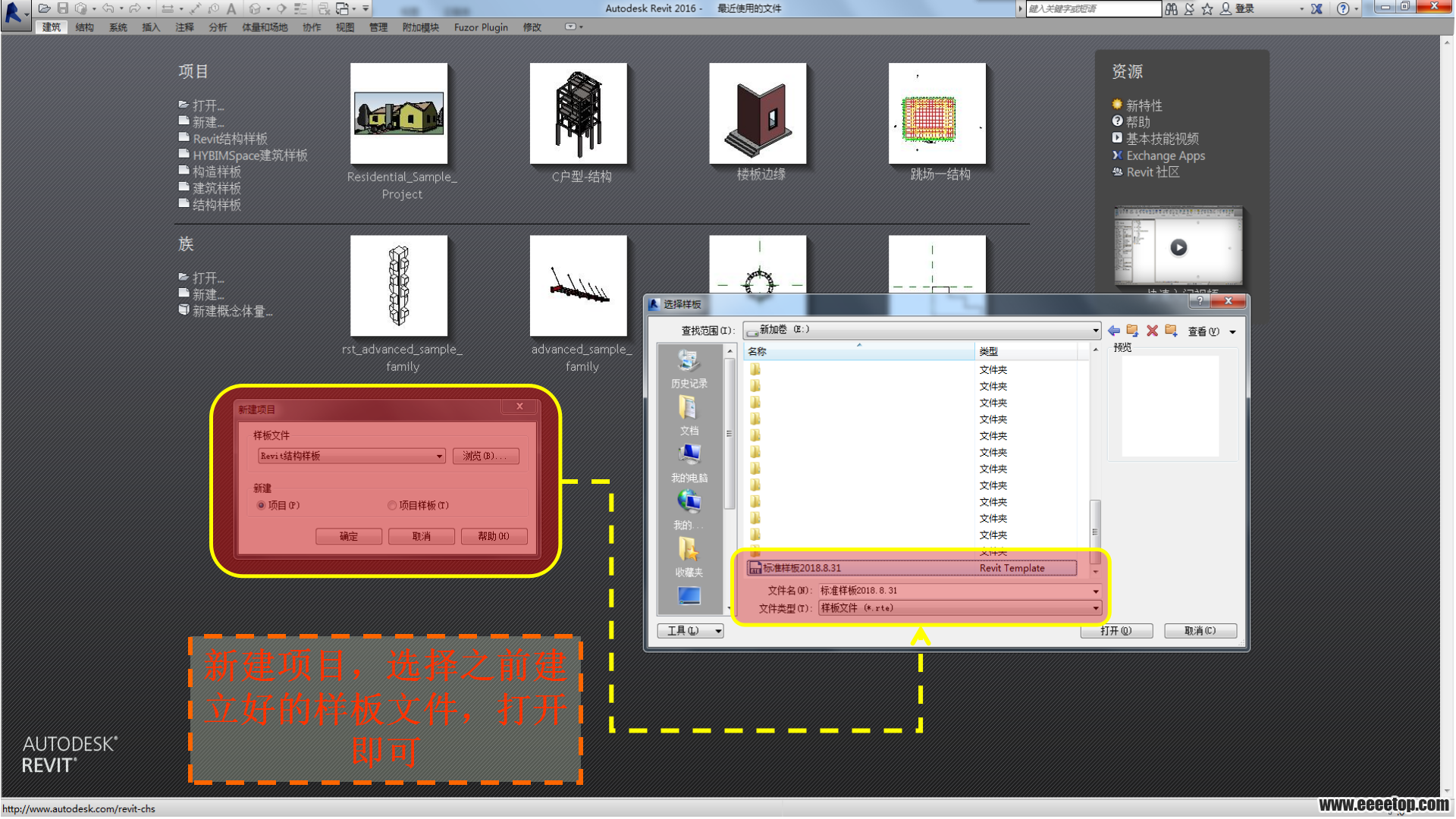
Task: Expand the quick access toolbar customize arrow
Action: click(366, 8)
